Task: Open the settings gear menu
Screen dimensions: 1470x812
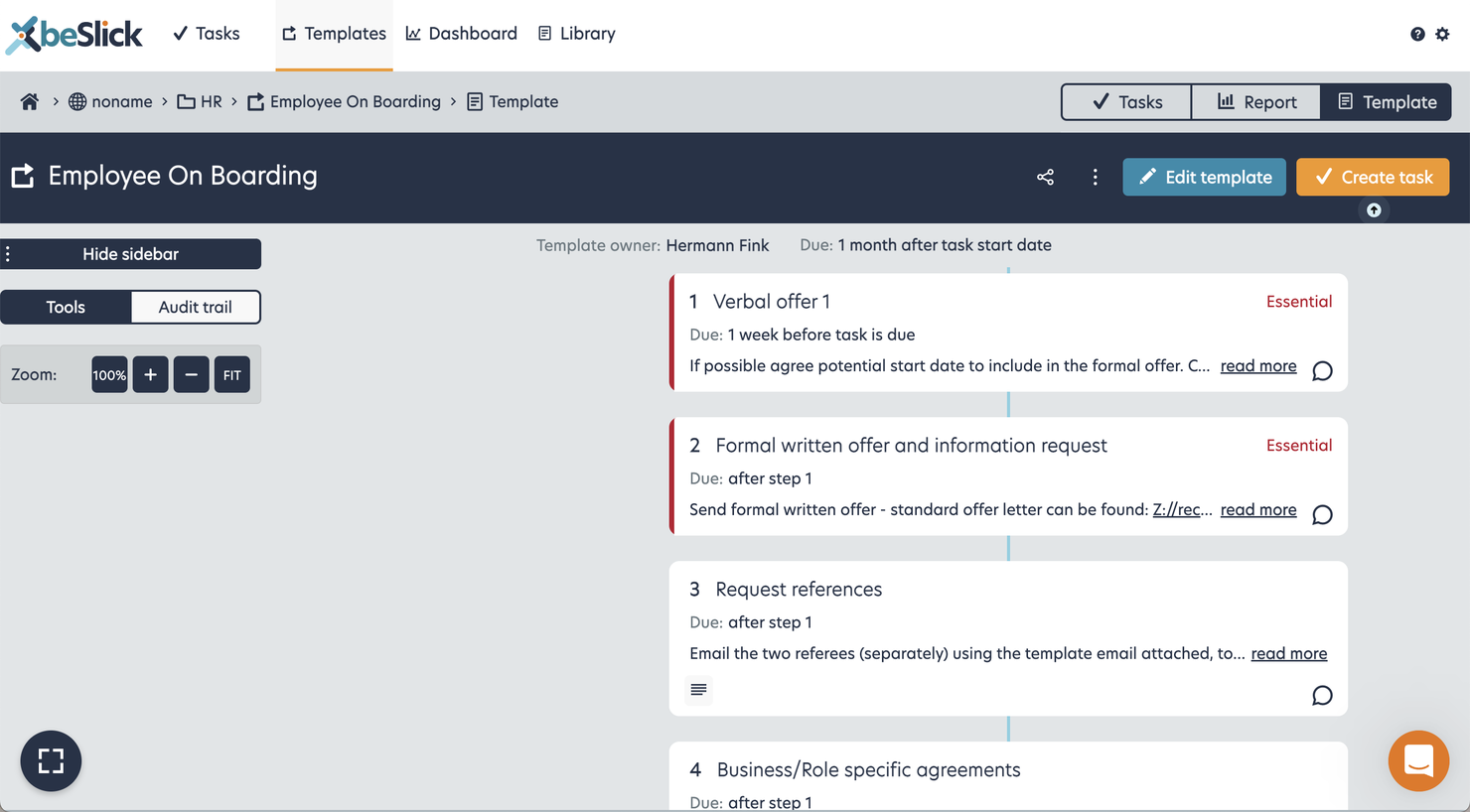Action: pyautogui.click(x=1443, y=33)
